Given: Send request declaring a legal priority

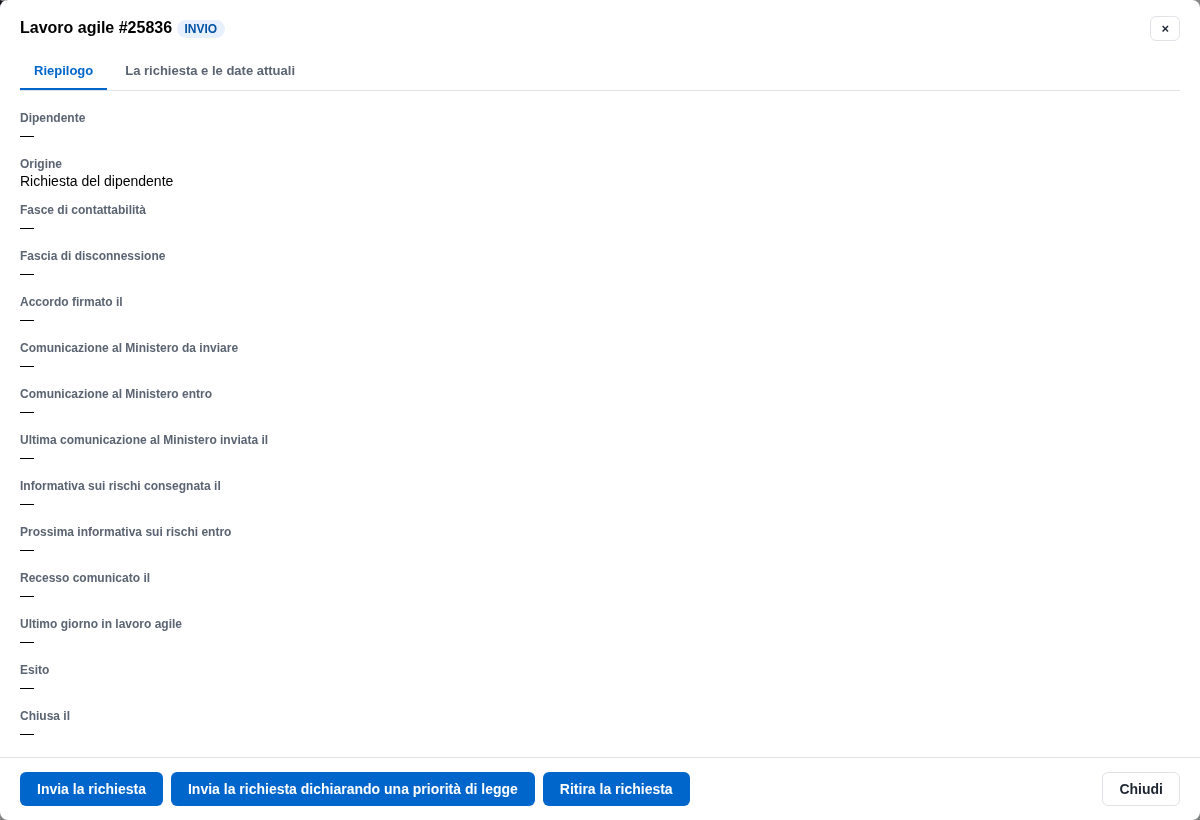Looking at the screenshot, I should pos(353,789).
